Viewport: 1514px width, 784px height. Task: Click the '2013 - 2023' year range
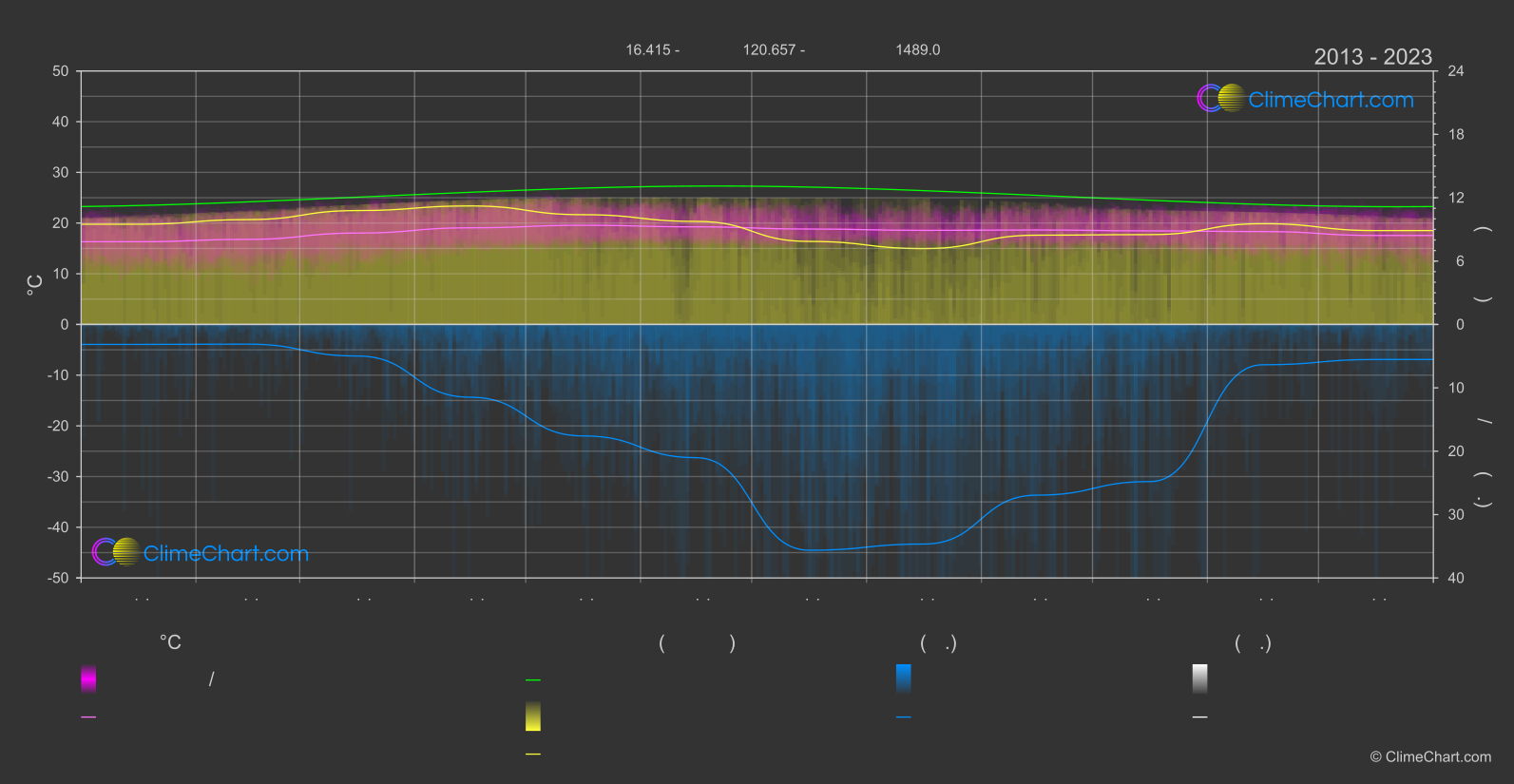[1372, 57]
